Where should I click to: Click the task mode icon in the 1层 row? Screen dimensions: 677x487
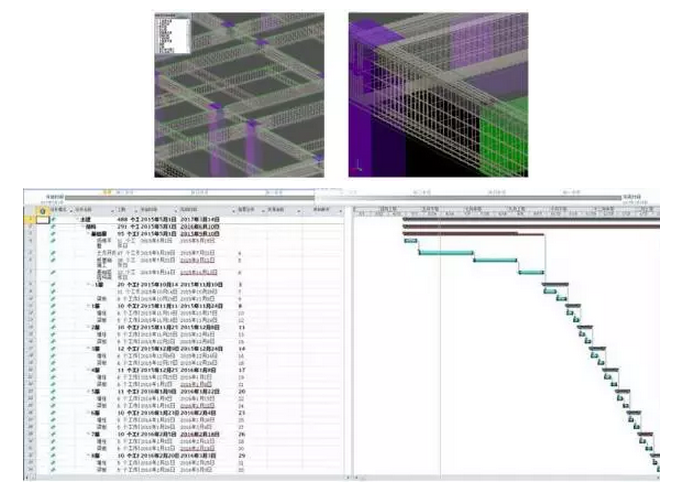pyautogui.click(x=52, y=285)
